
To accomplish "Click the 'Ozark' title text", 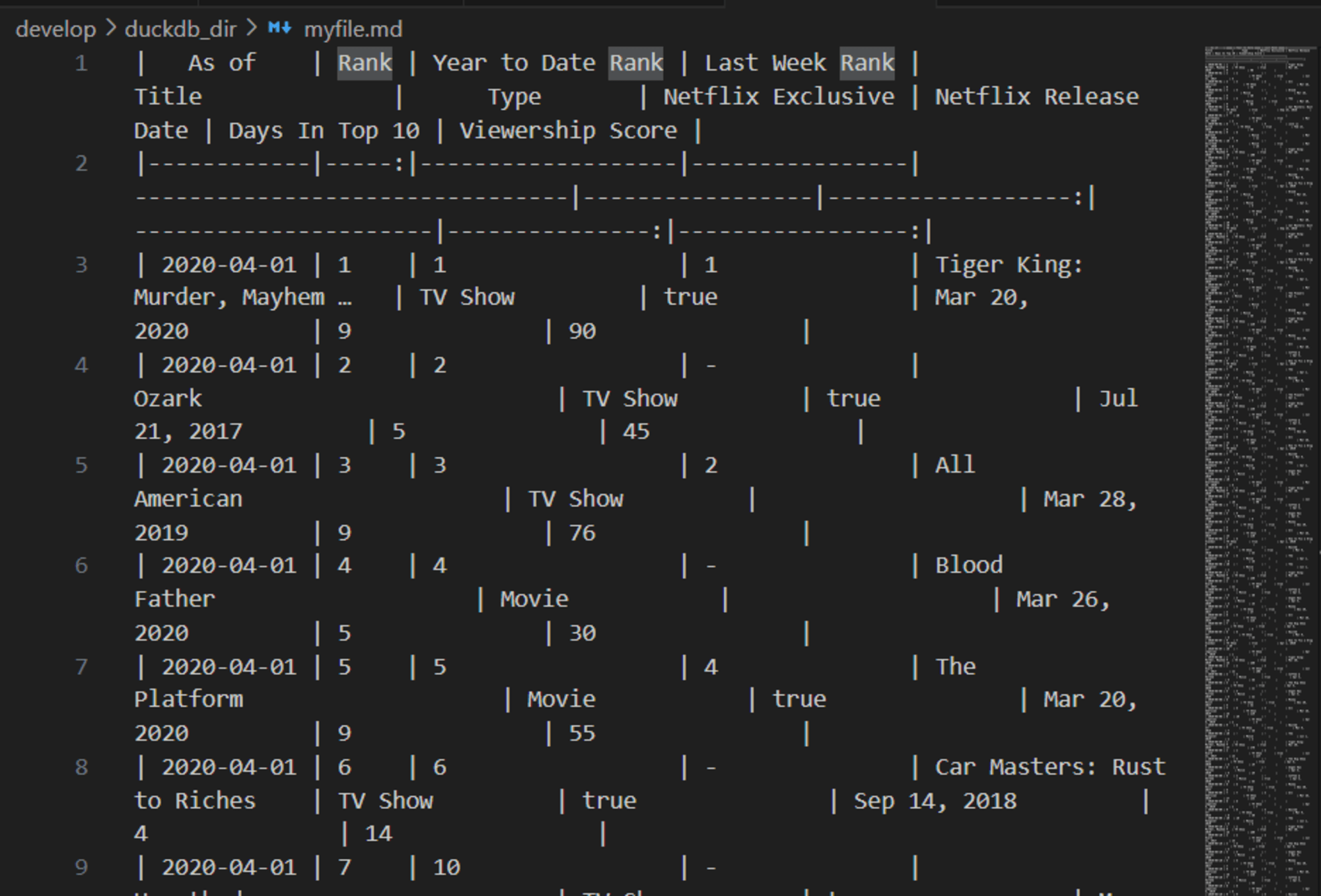I will click(168, 398).
